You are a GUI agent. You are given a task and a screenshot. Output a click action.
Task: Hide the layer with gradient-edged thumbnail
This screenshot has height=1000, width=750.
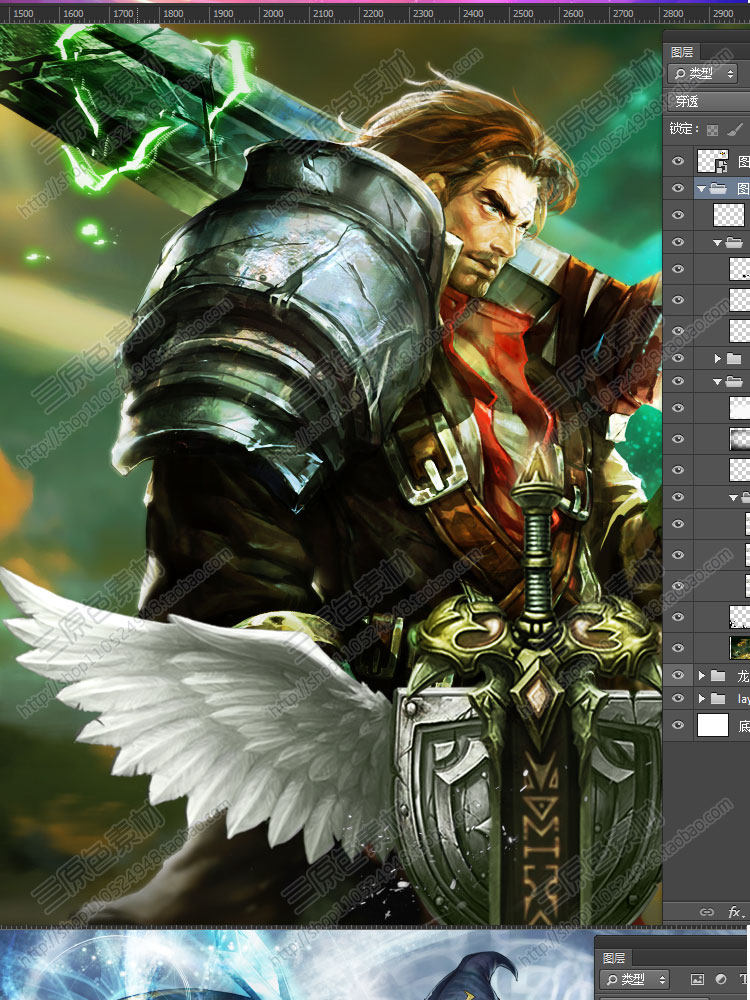[x=678, y=439]
